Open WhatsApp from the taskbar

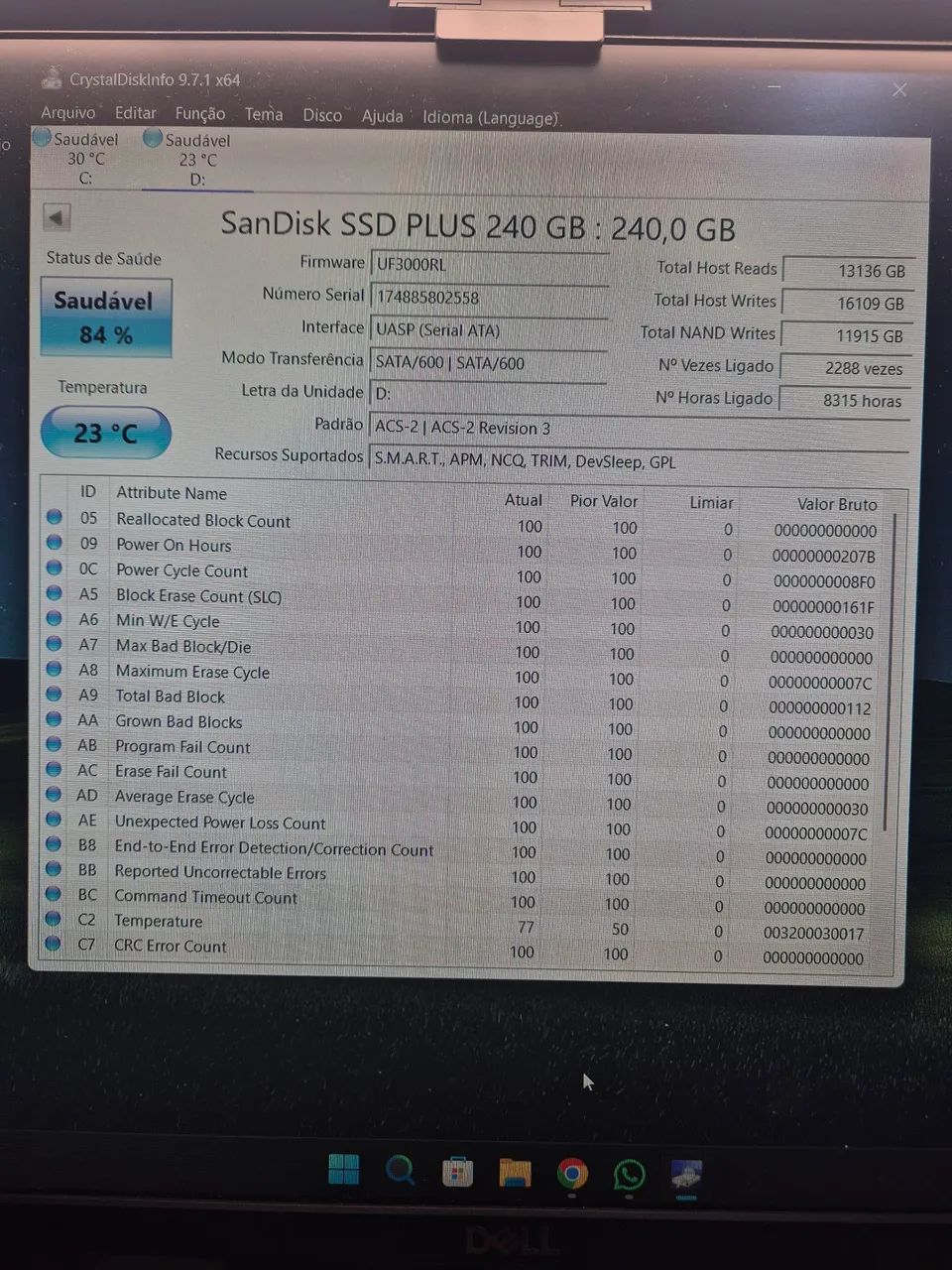coord(629,1173)
